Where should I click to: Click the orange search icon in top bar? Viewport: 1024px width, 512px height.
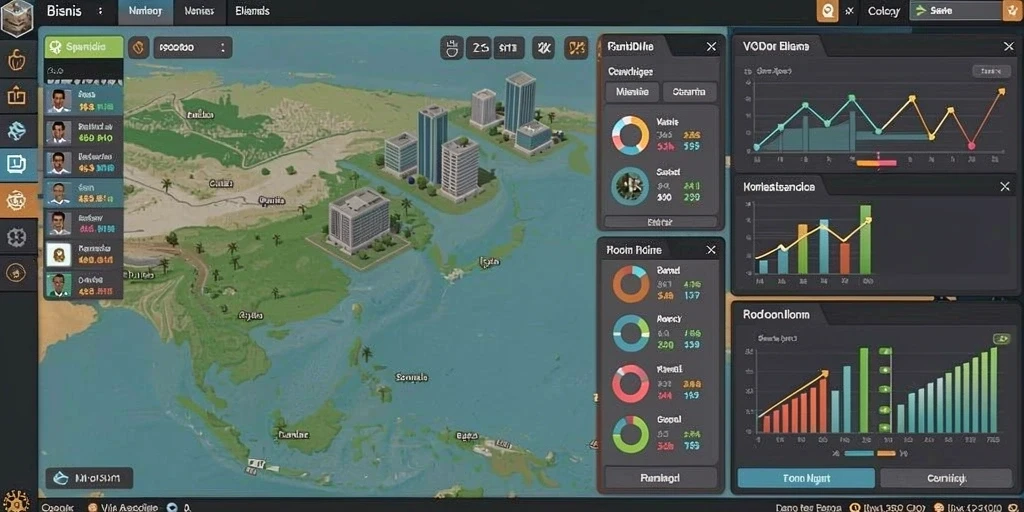click(x=828, y=11)
